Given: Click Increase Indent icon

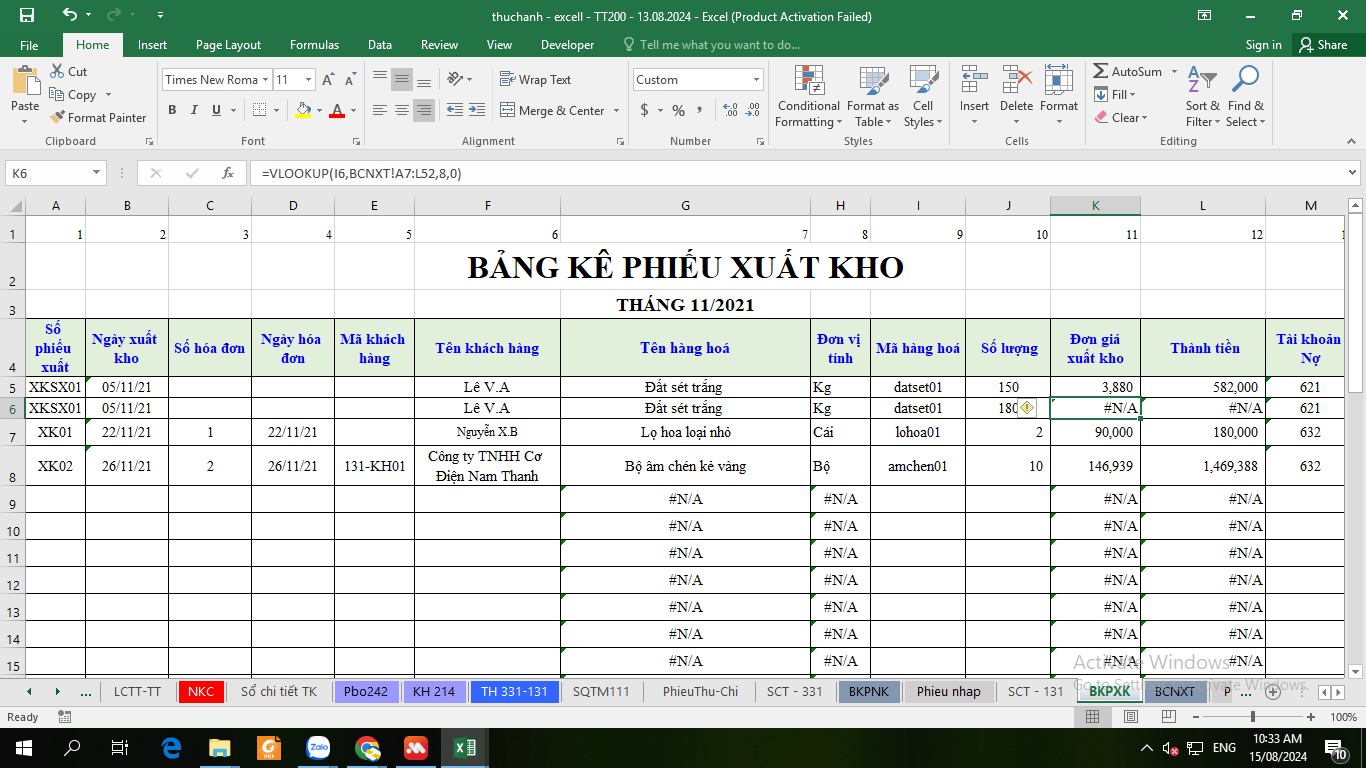Looking at the screenshot, I should pyautogui.click(x=477, y=110).
